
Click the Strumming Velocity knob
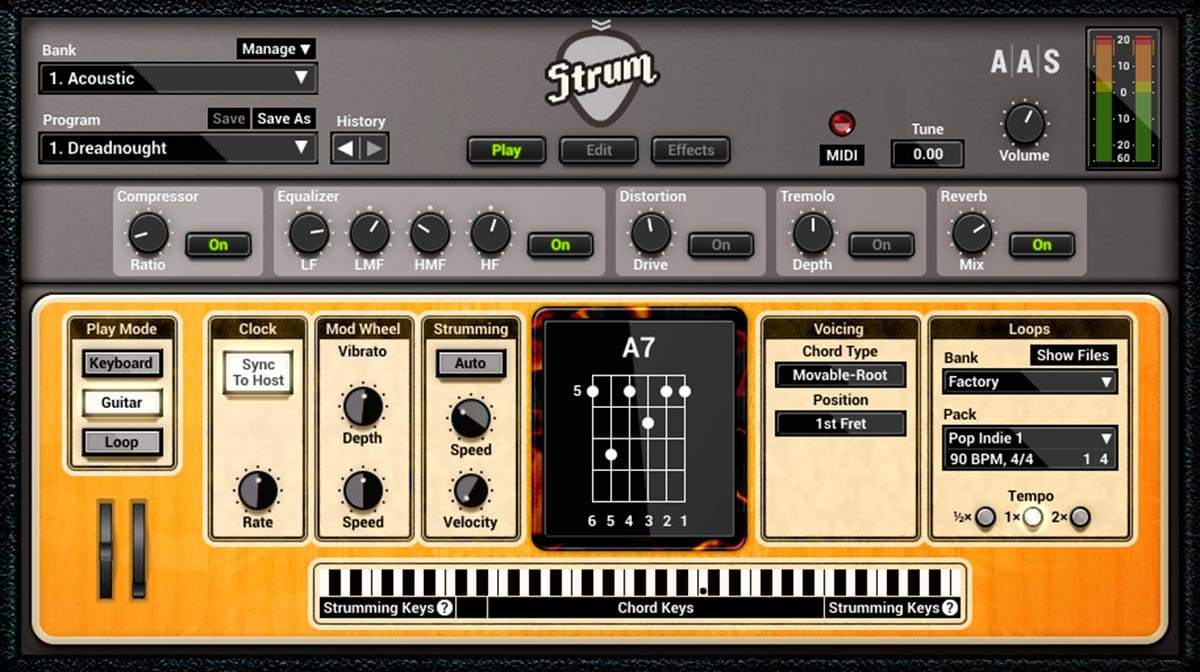coord(470,491)
